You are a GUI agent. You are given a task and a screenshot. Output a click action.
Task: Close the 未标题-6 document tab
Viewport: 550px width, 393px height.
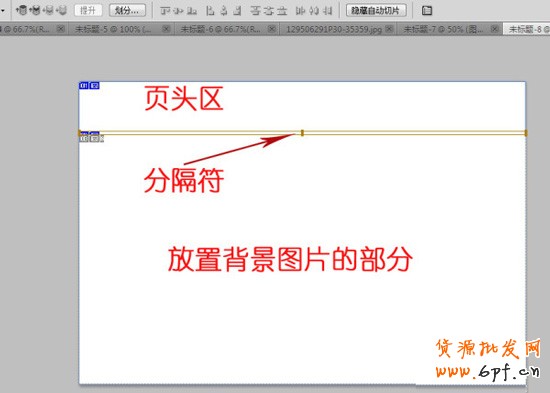coord(271,29)
